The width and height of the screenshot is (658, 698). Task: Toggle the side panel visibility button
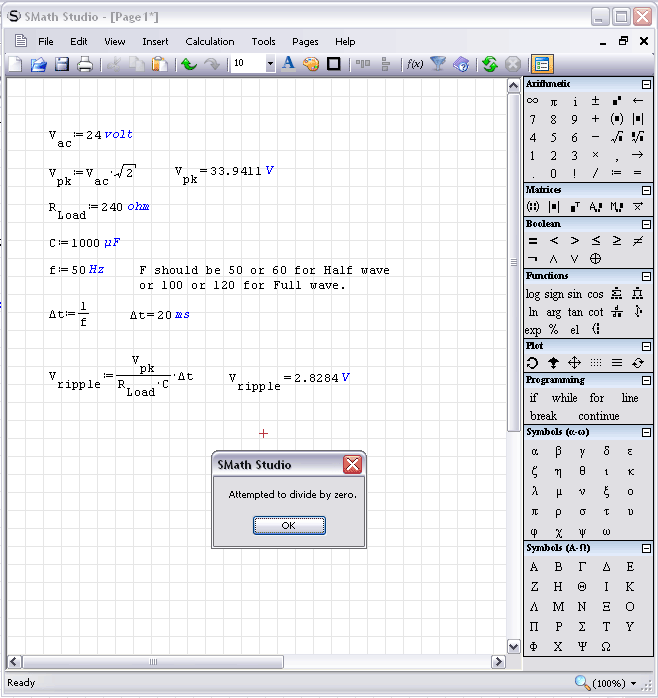tap(542, 64)
